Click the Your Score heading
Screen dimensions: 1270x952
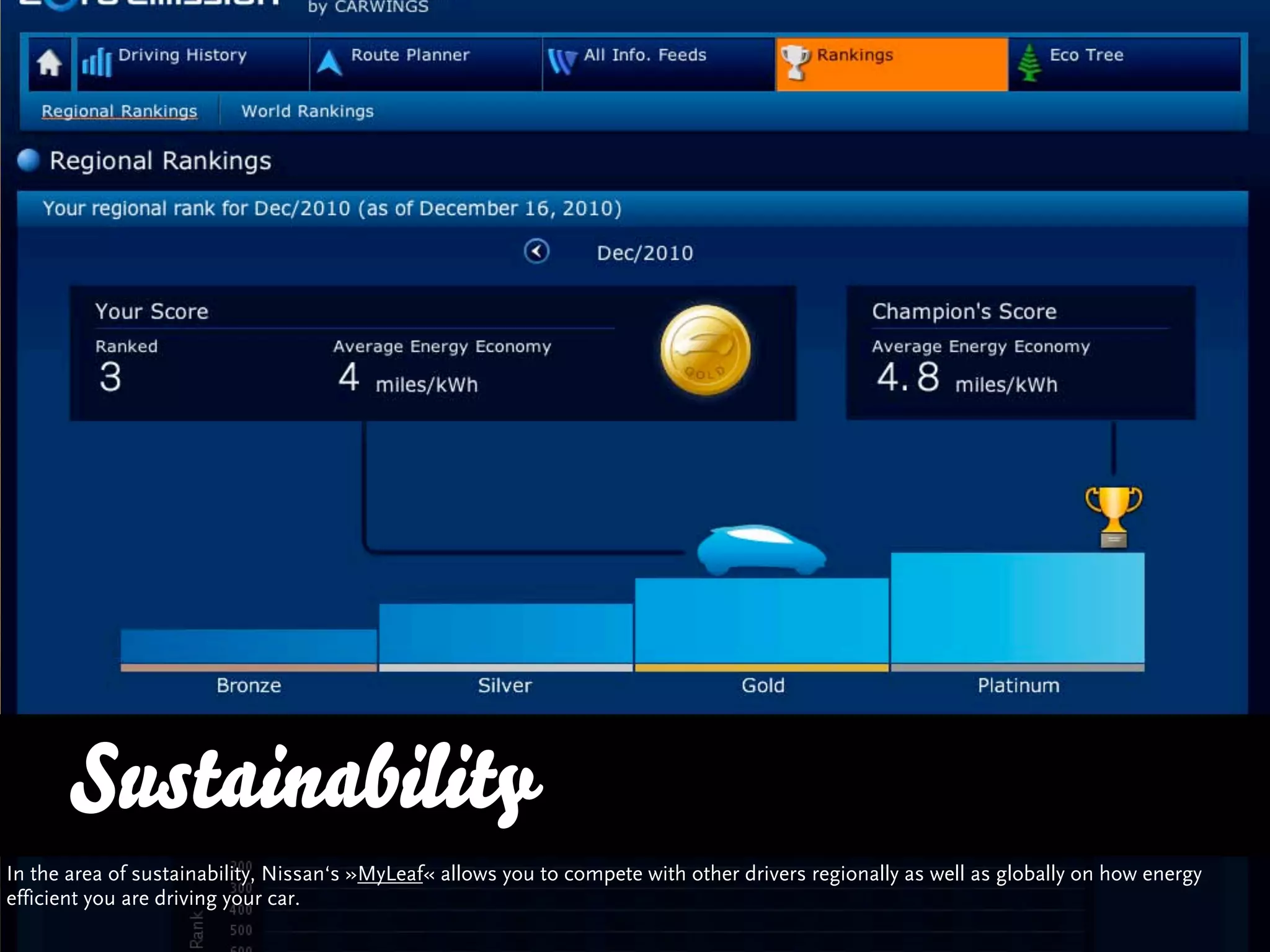tap(152, 311)
